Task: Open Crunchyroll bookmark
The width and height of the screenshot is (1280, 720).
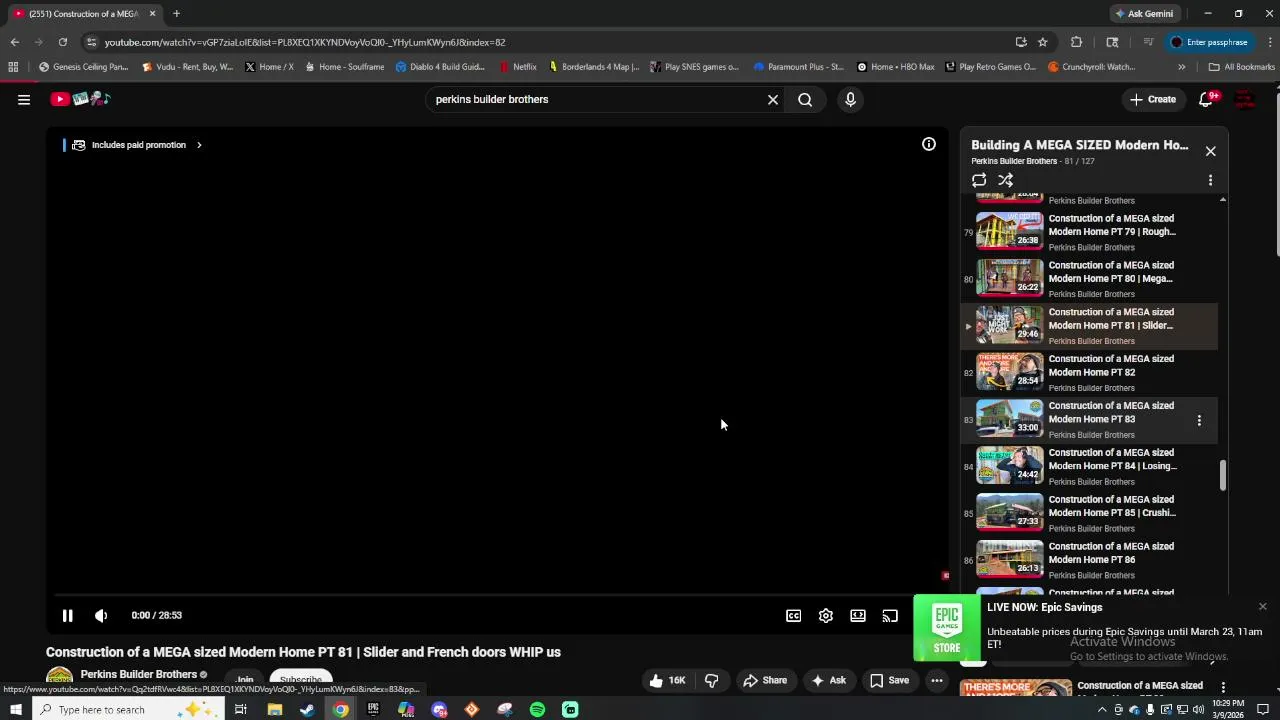Action: point(1091,67)
